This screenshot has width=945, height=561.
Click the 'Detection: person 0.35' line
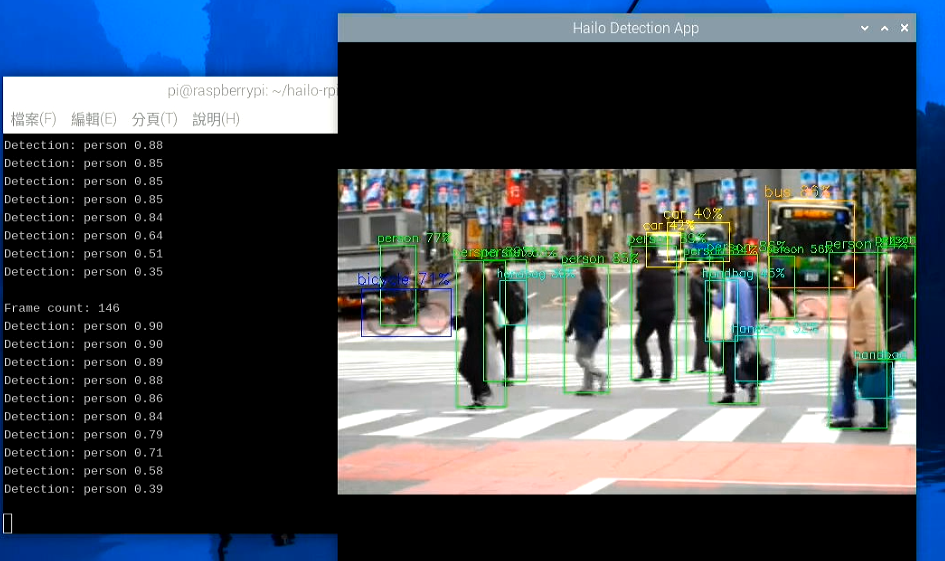[x=84, y=272]
